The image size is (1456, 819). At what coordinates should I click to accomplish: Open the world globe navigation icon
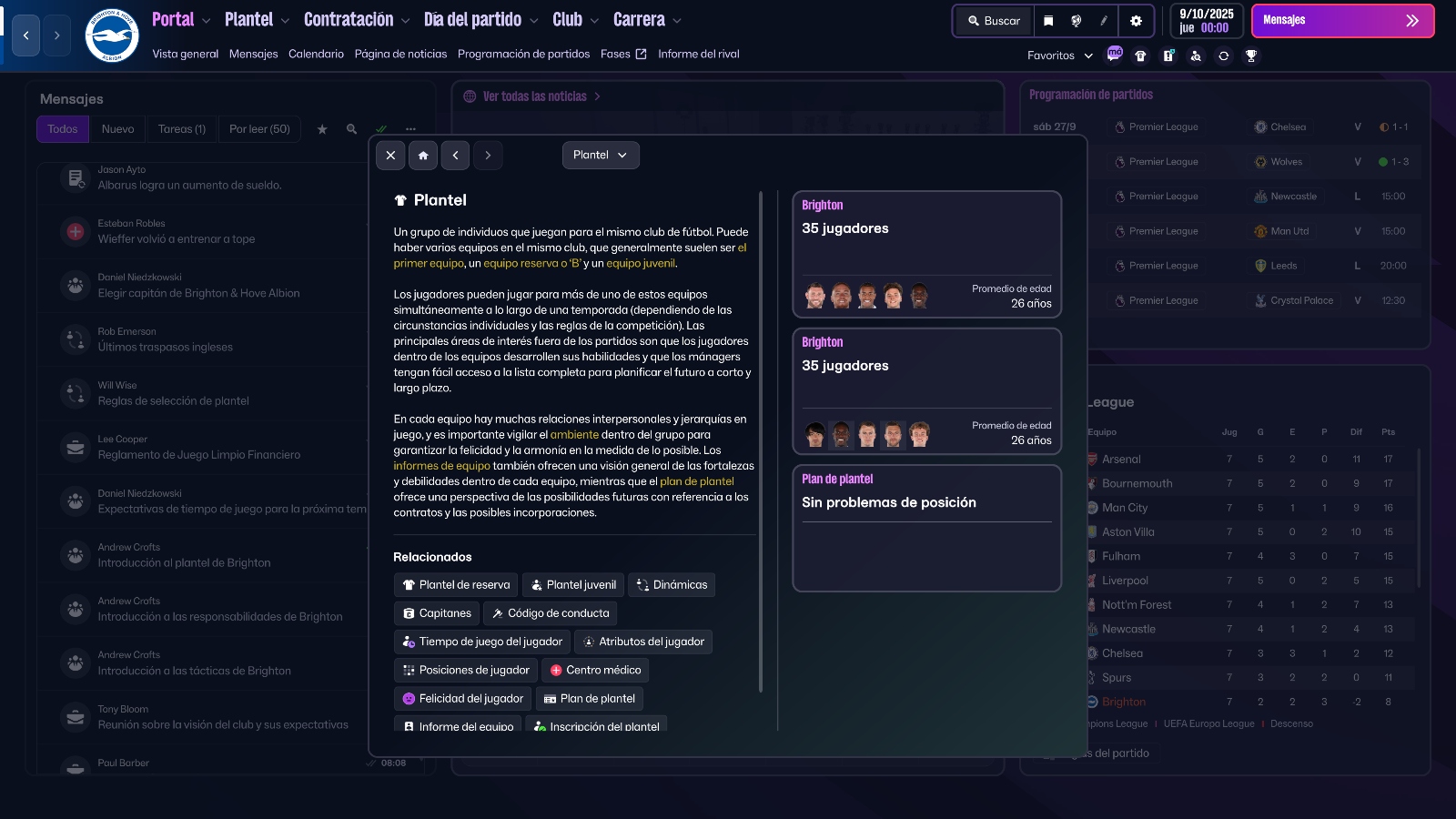point(1076,21)
